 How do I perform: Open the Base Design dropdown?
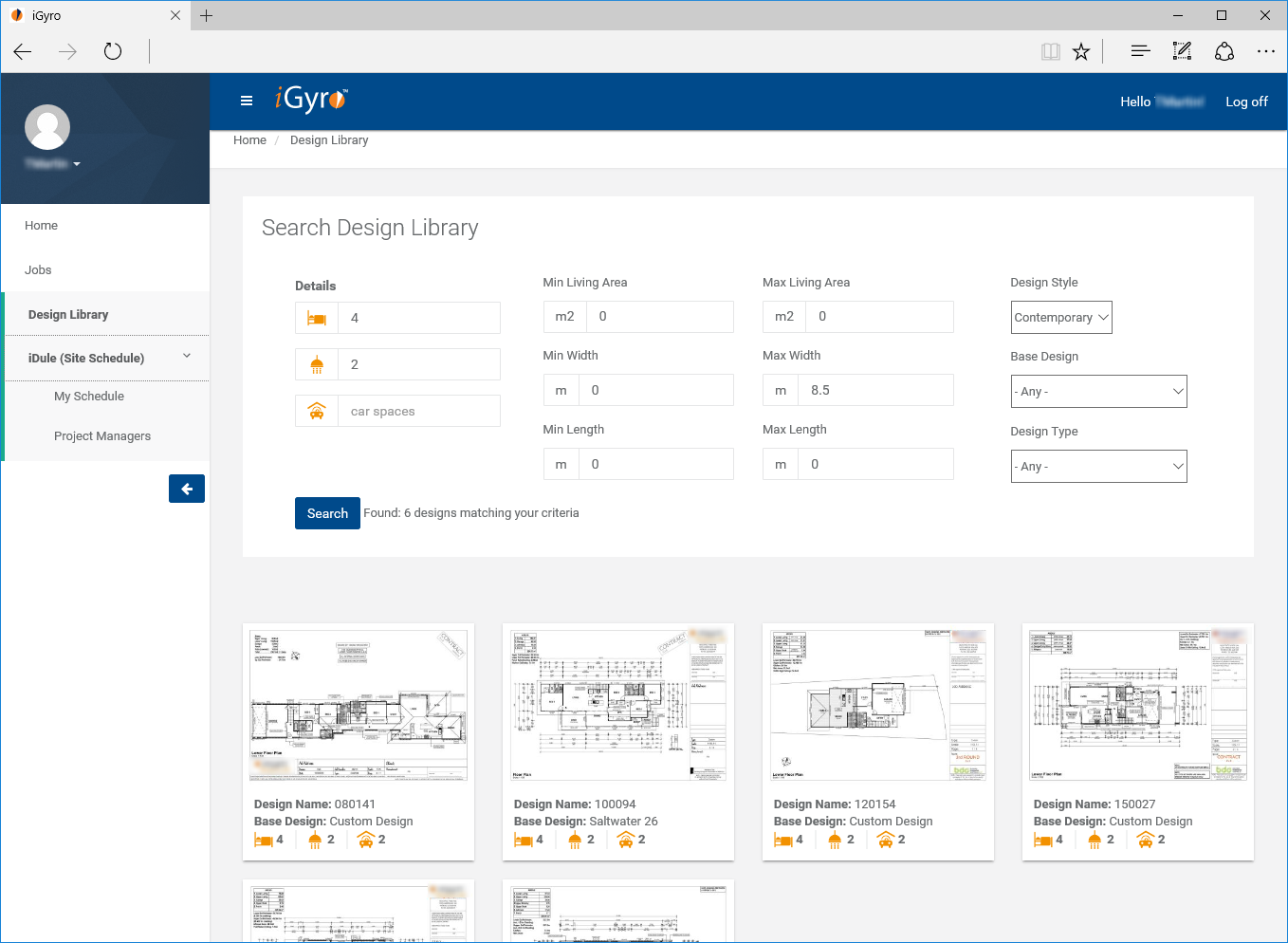pyautogui.click(x=1098, y=391)
